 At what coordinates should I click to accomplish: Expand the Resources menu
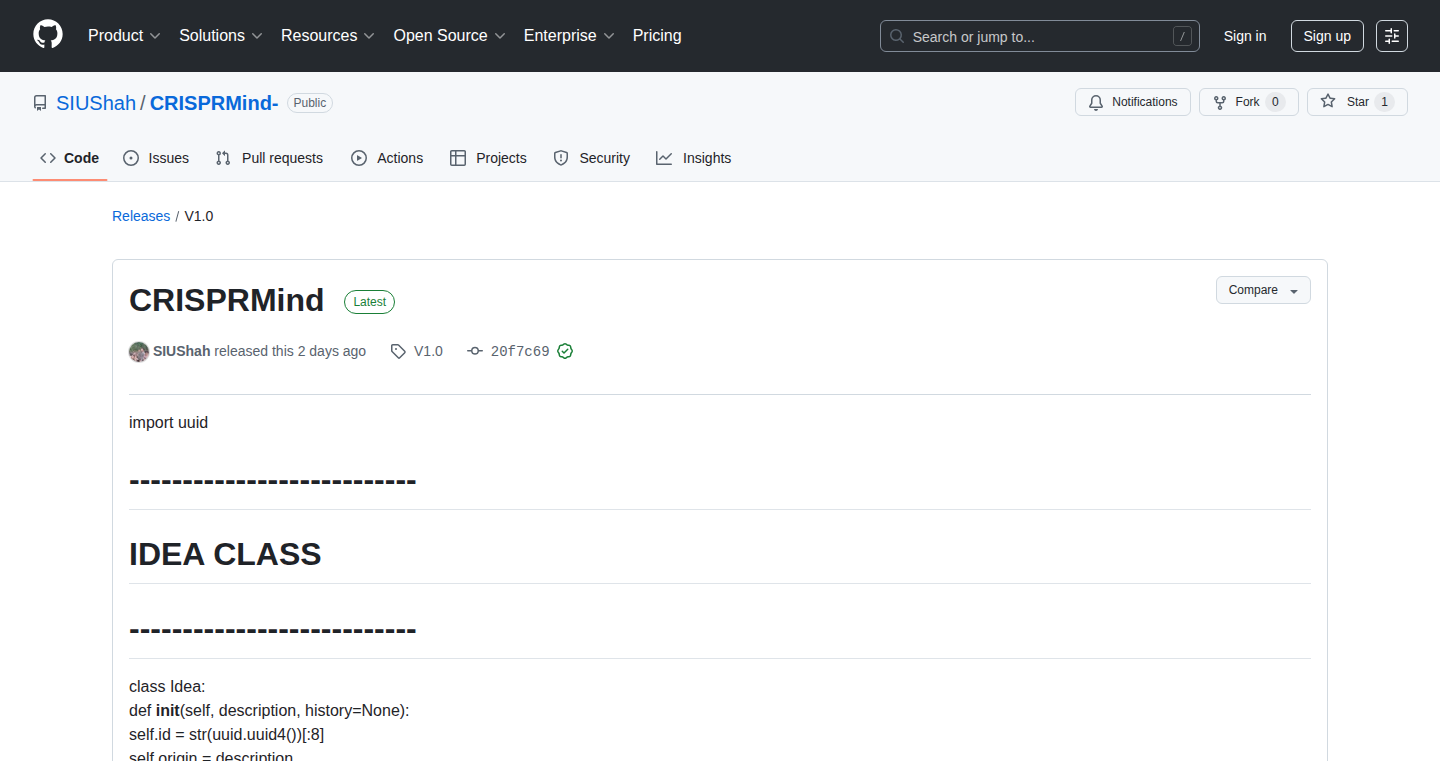[328, 35]
